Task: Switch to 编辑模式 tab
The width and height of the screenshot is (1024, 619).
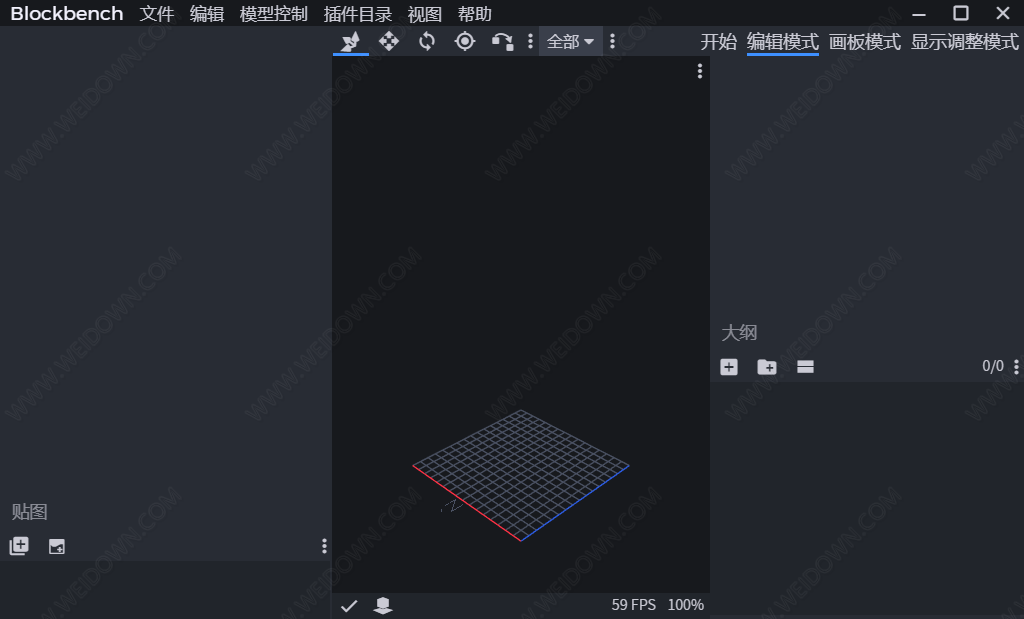Action: pyautogui.click(x=782, y=42)
